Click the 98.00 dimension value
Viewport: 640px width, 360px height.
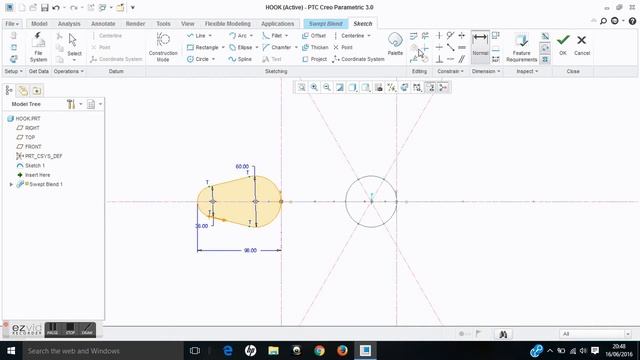(250, 251)
